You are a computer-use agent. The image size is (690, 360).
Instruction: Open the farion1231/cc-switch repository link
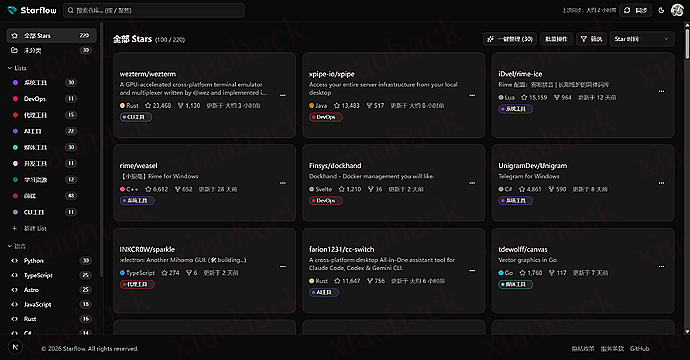341,249
